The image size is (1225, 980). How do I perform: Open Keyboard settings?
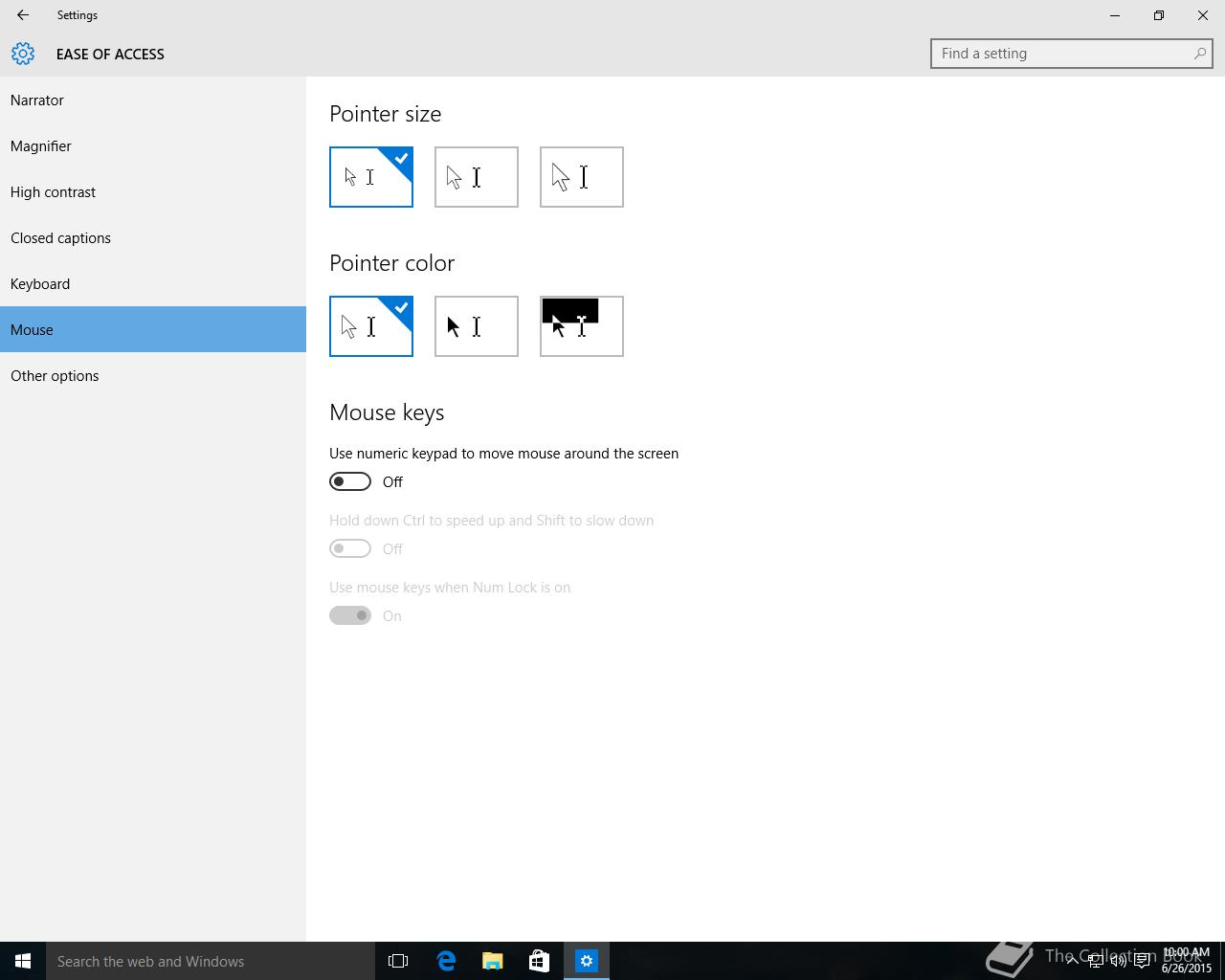(153, 283)
